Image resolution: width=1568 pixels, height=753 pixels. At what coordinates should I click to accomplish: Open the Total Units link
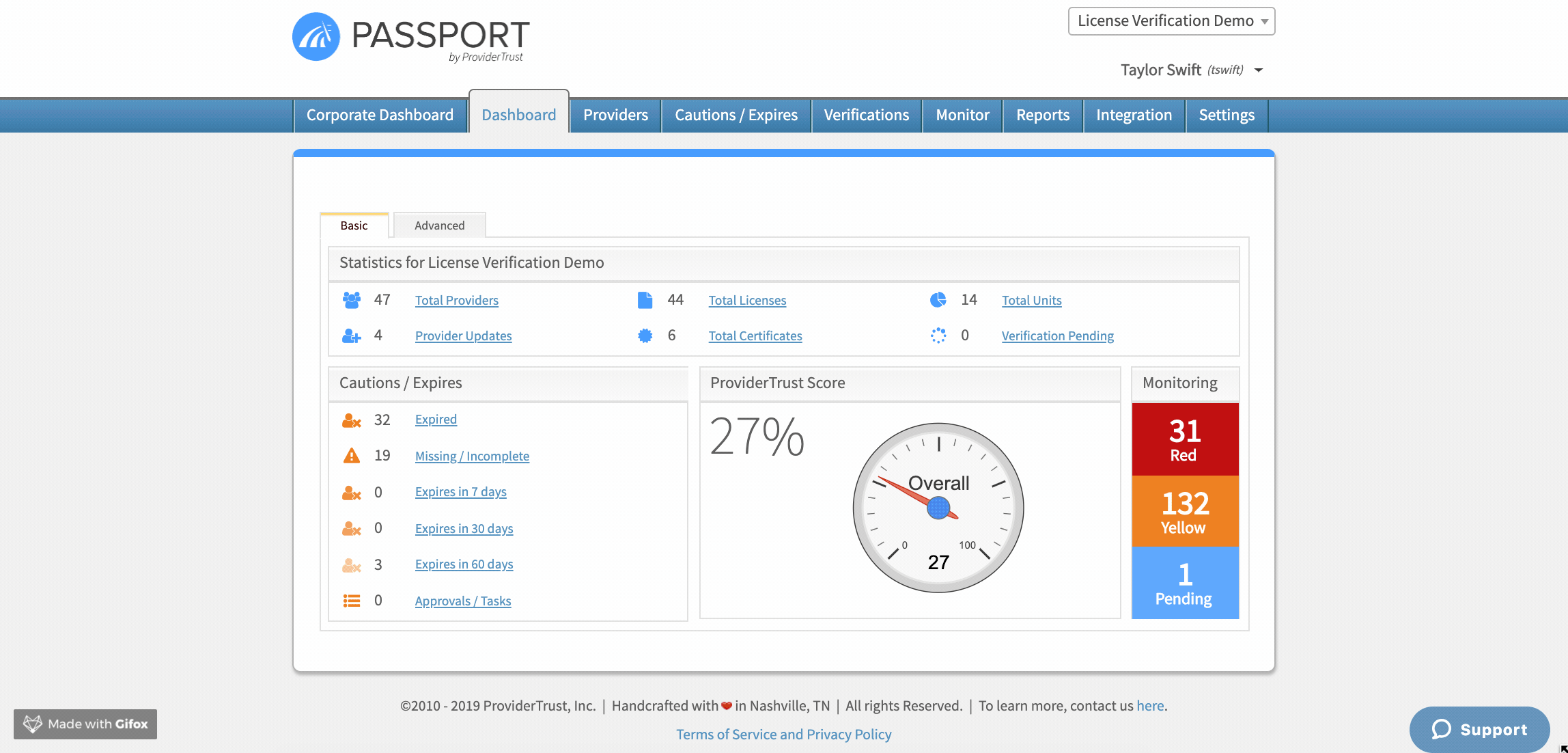pos(1032,300)
